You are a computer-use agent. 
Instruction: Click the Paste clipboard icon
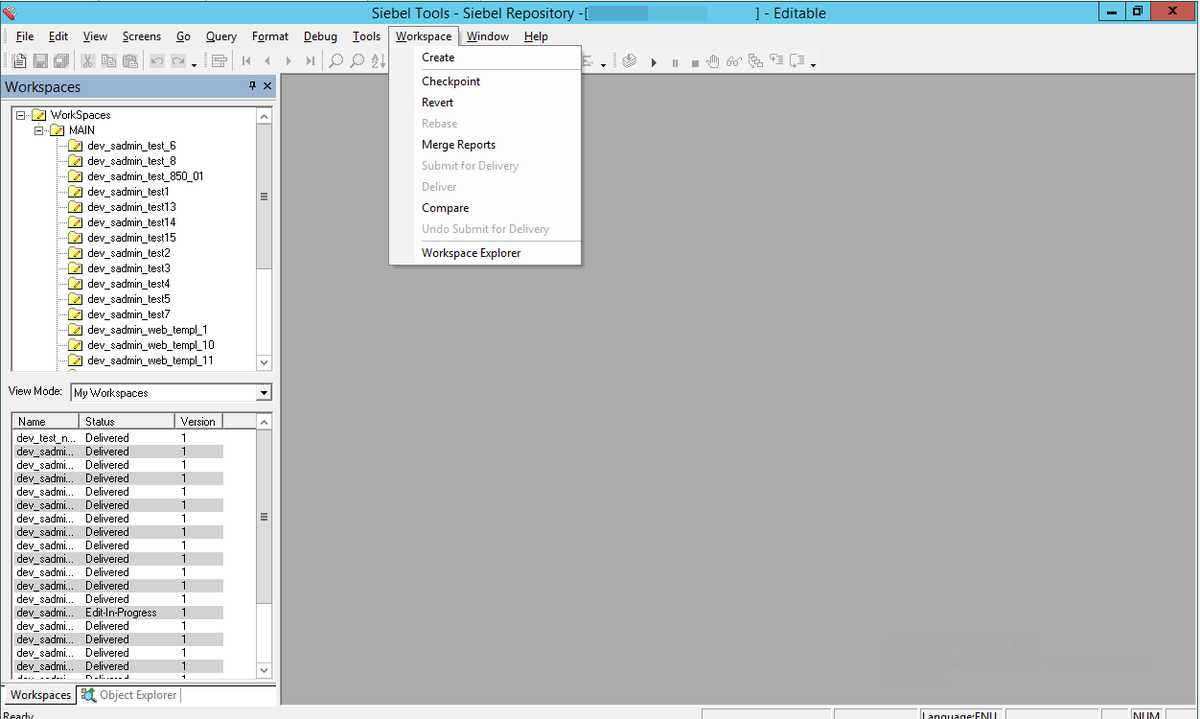click(130, 62)
